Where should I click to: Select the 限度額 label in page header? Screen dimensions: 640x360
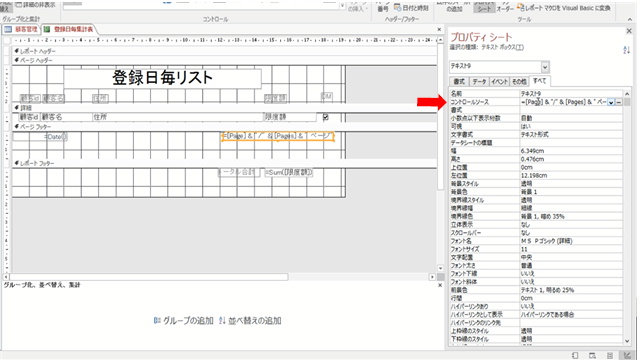(x=276, y=98)
